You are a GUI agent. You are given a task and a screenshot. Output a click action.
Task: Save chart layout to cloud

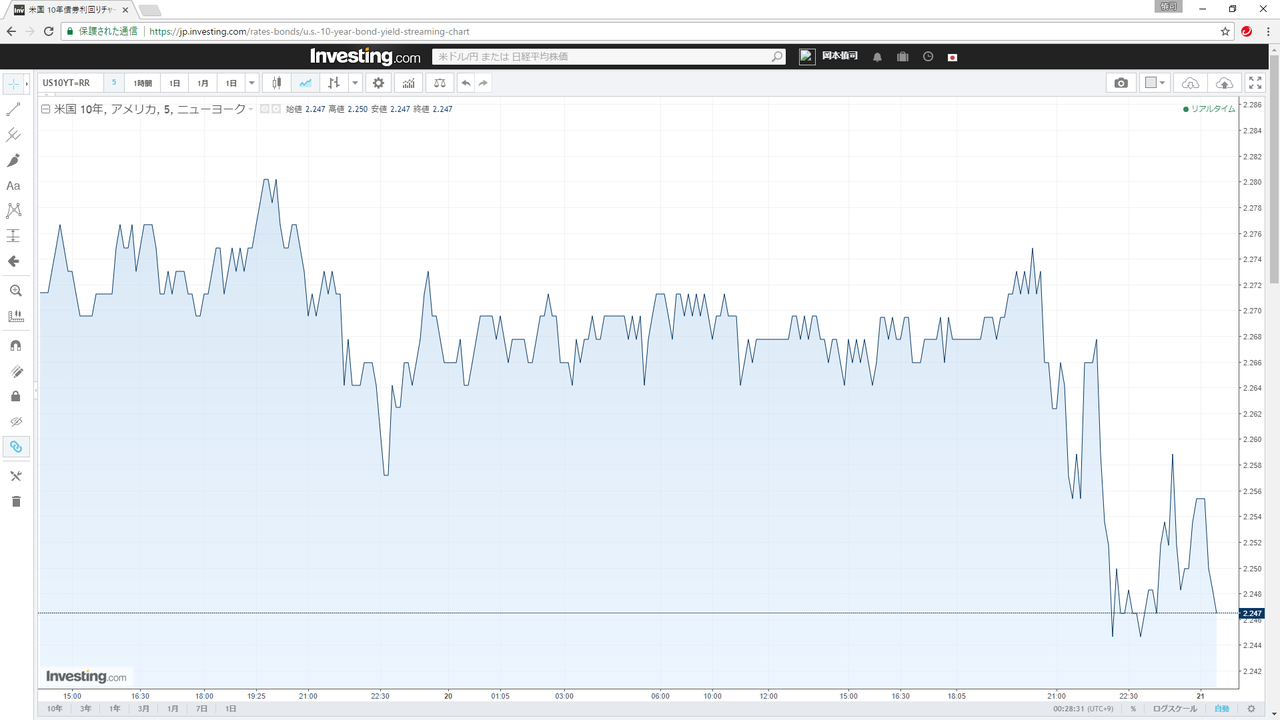click(1223, 83)
